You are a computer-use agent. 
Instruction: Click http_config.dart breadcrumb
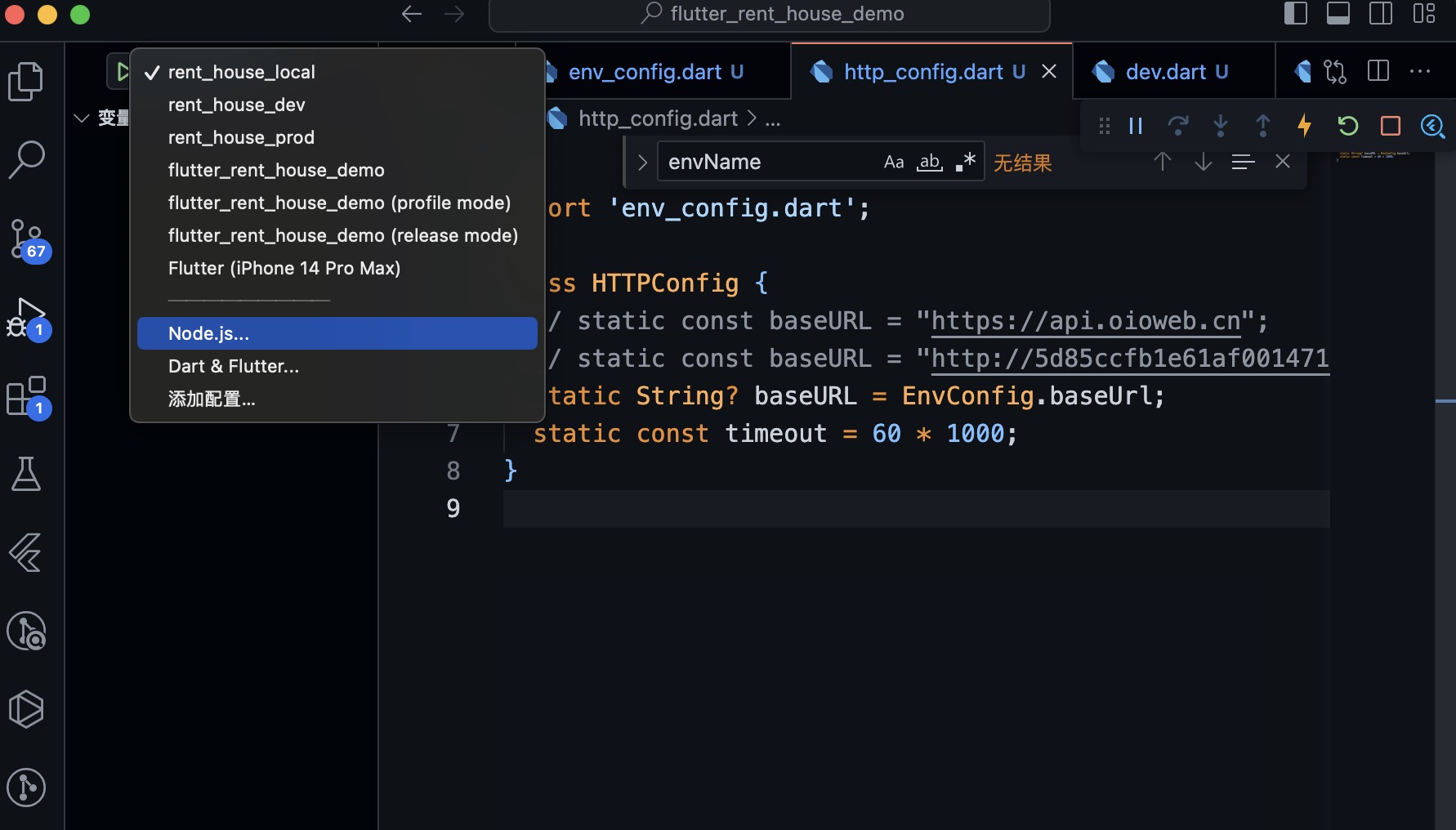coord(658,118)
